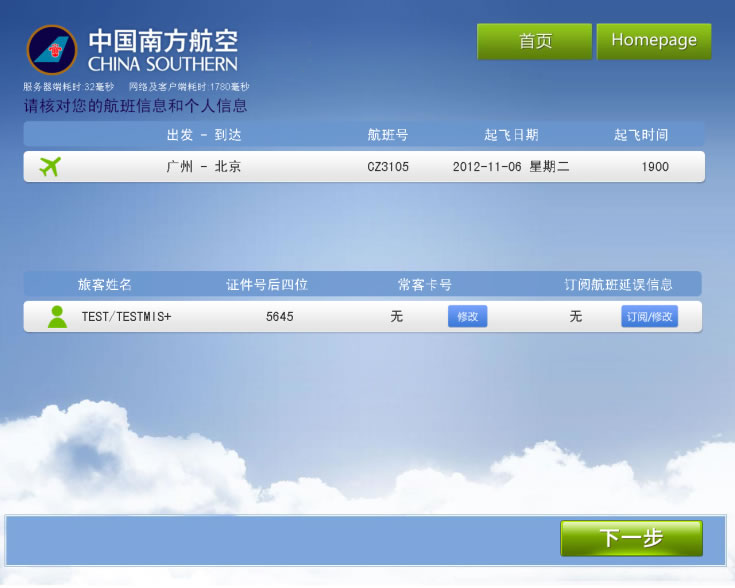Click the 订阅航班延误信息 column header
Screen dimensions: 735x588
(x=618, y=285)
